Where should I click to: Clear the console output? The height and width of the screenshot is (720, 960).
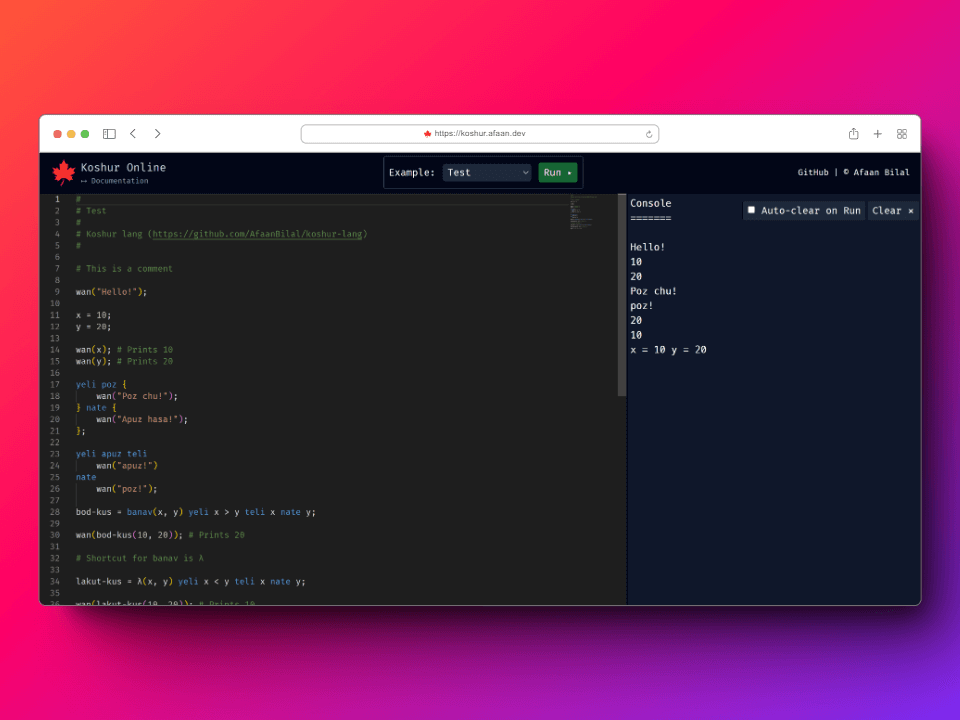click(x=893, y=211)
